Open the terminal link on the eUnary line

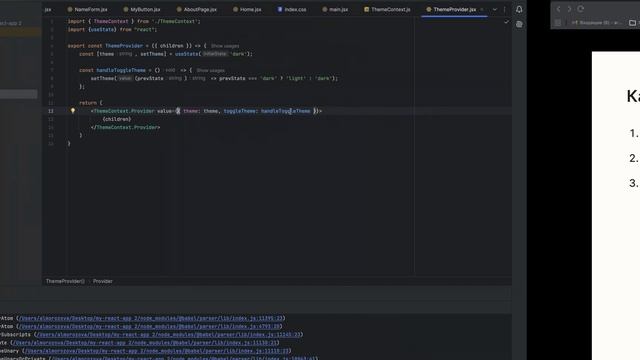pyautogui.click(x=157, y=351)
